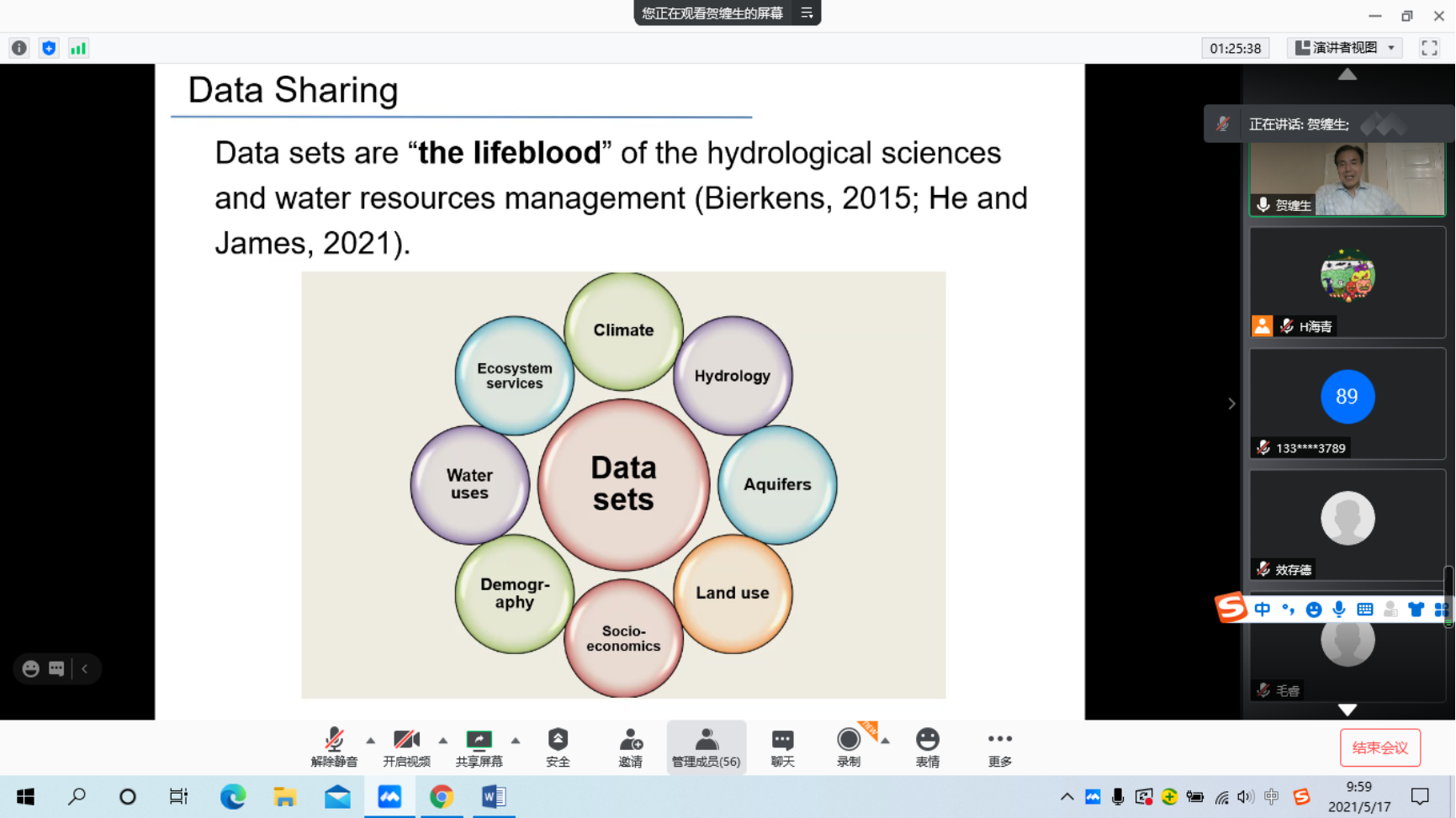The image size is (1456, 818).
Task: Open the Chat panel icon
Action: 782,747
